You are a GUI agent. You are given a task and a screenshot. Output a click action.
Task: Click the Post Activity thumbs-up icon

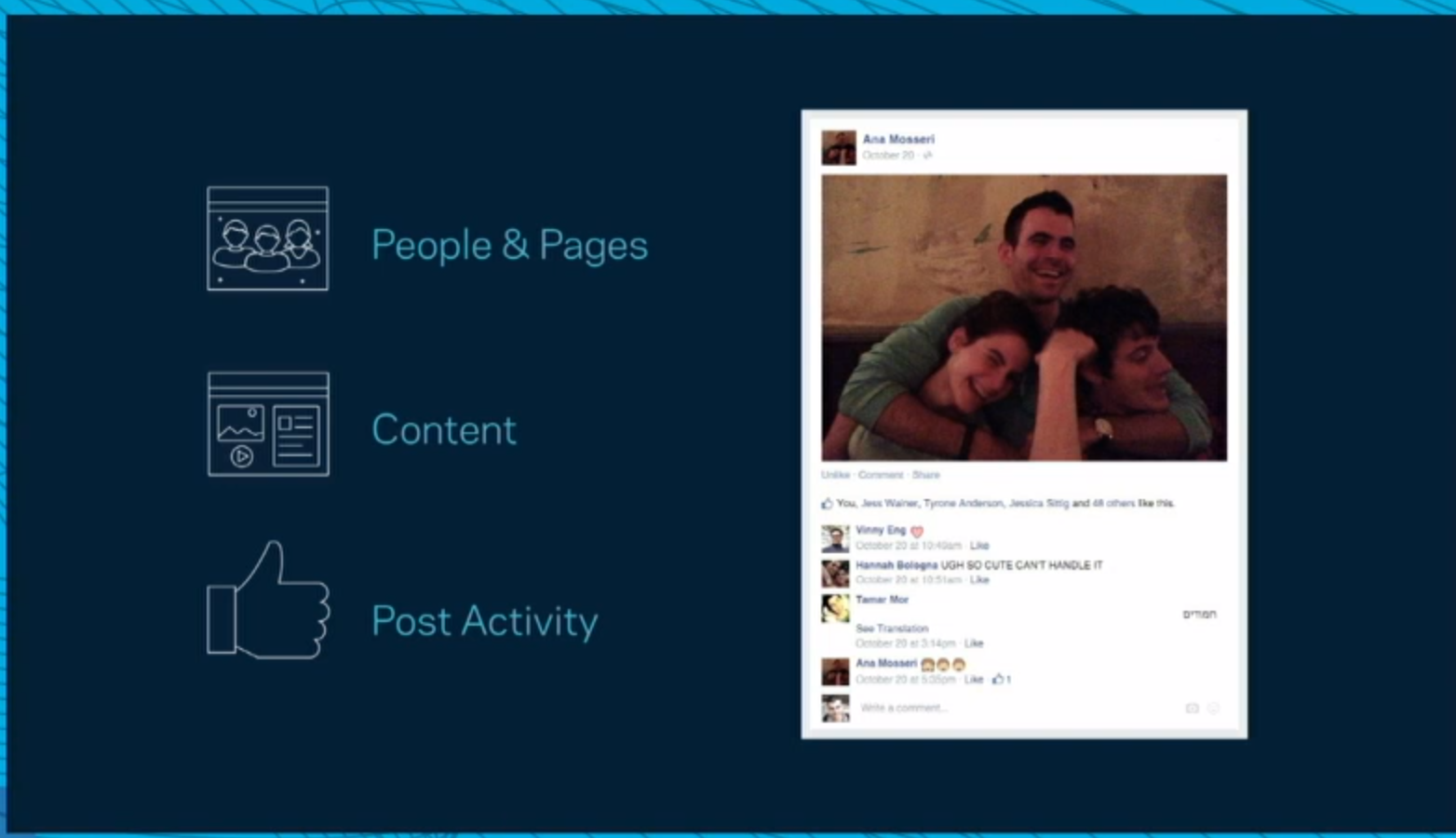(x=269, y=602)
